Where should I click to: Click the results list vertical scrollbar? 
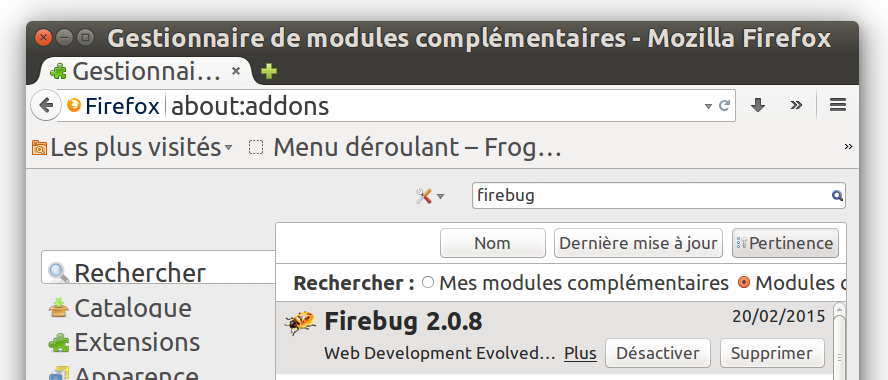click(839, 342)
